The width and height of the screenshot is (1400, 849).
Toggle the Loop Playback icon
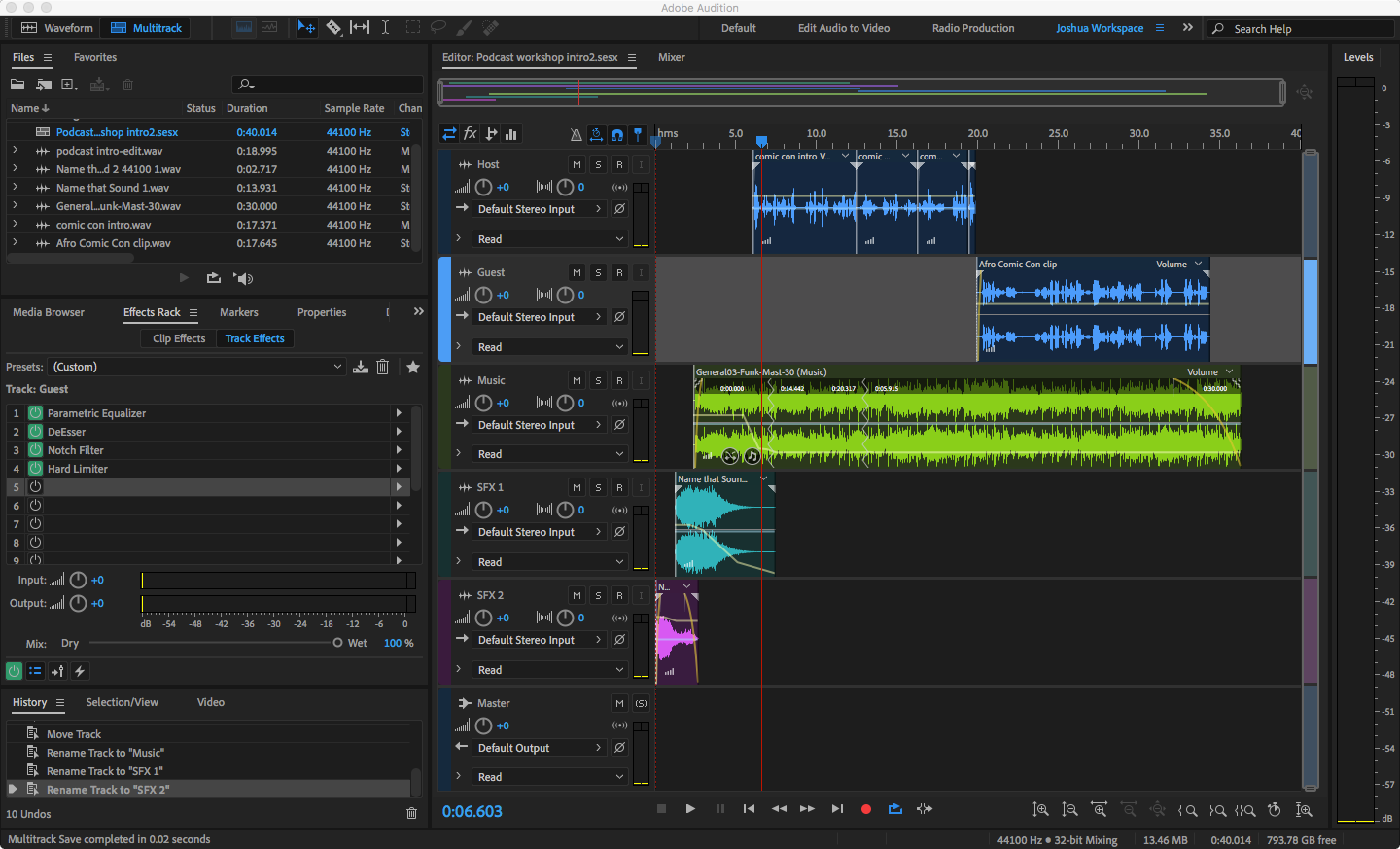click(894, 809)
